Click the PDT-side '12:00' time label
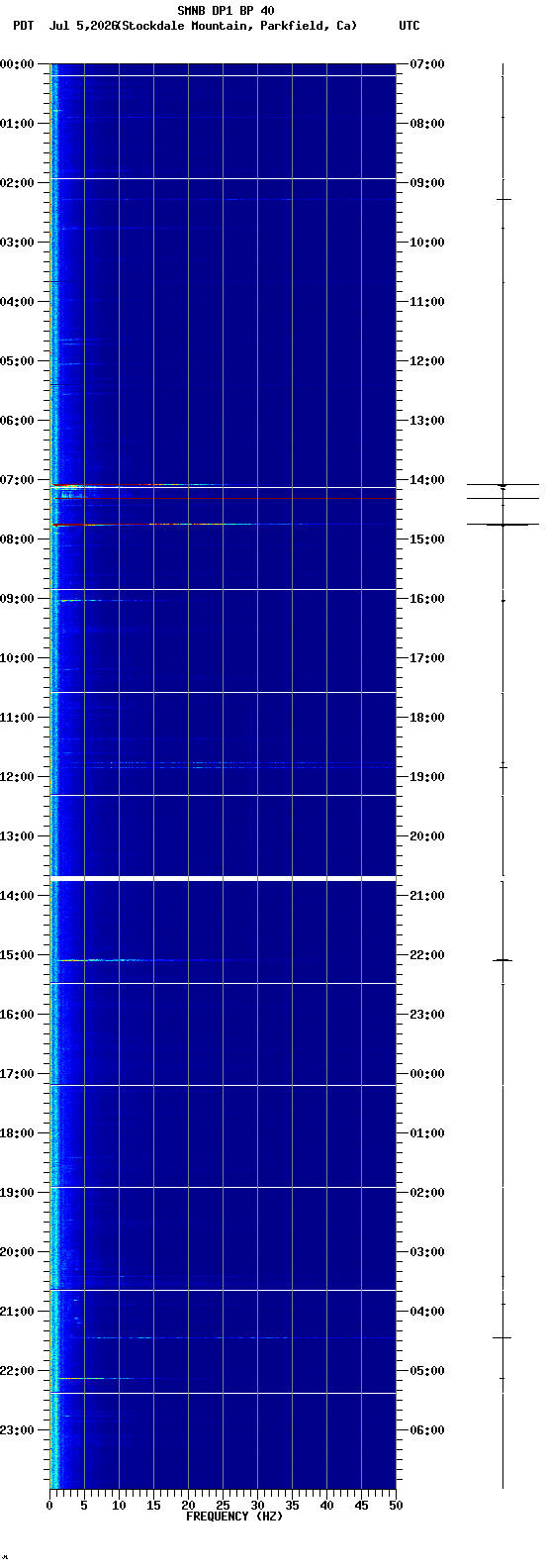546x1568 pixels. 17,777
